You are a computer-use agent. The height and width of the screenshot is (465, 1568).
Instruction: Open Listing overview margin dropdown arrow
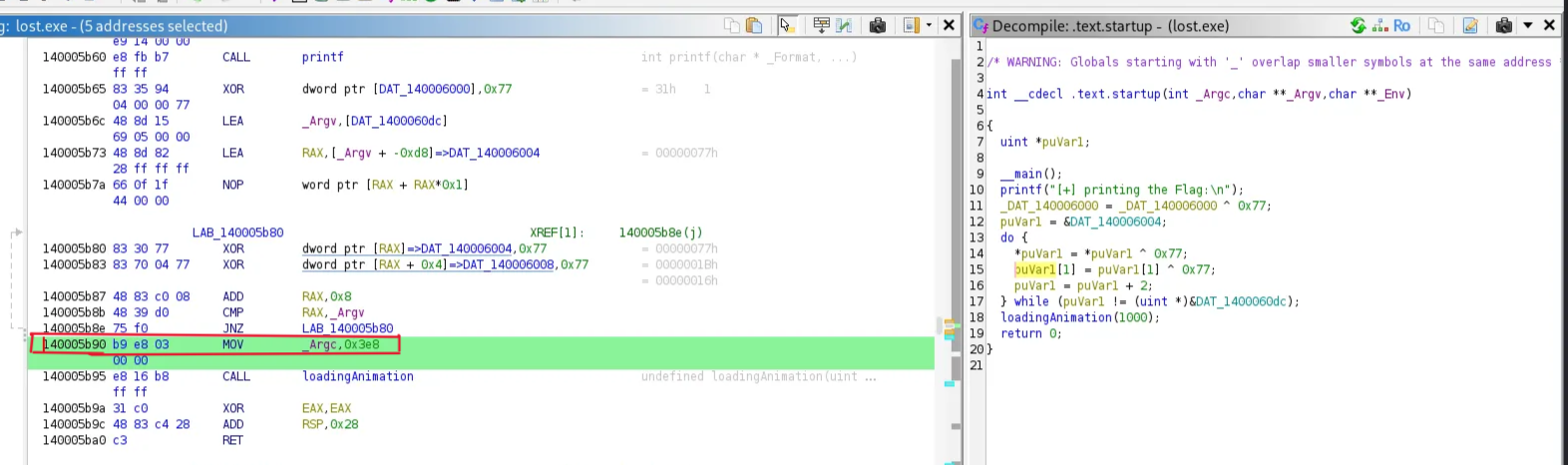click(x=929, y=25)
